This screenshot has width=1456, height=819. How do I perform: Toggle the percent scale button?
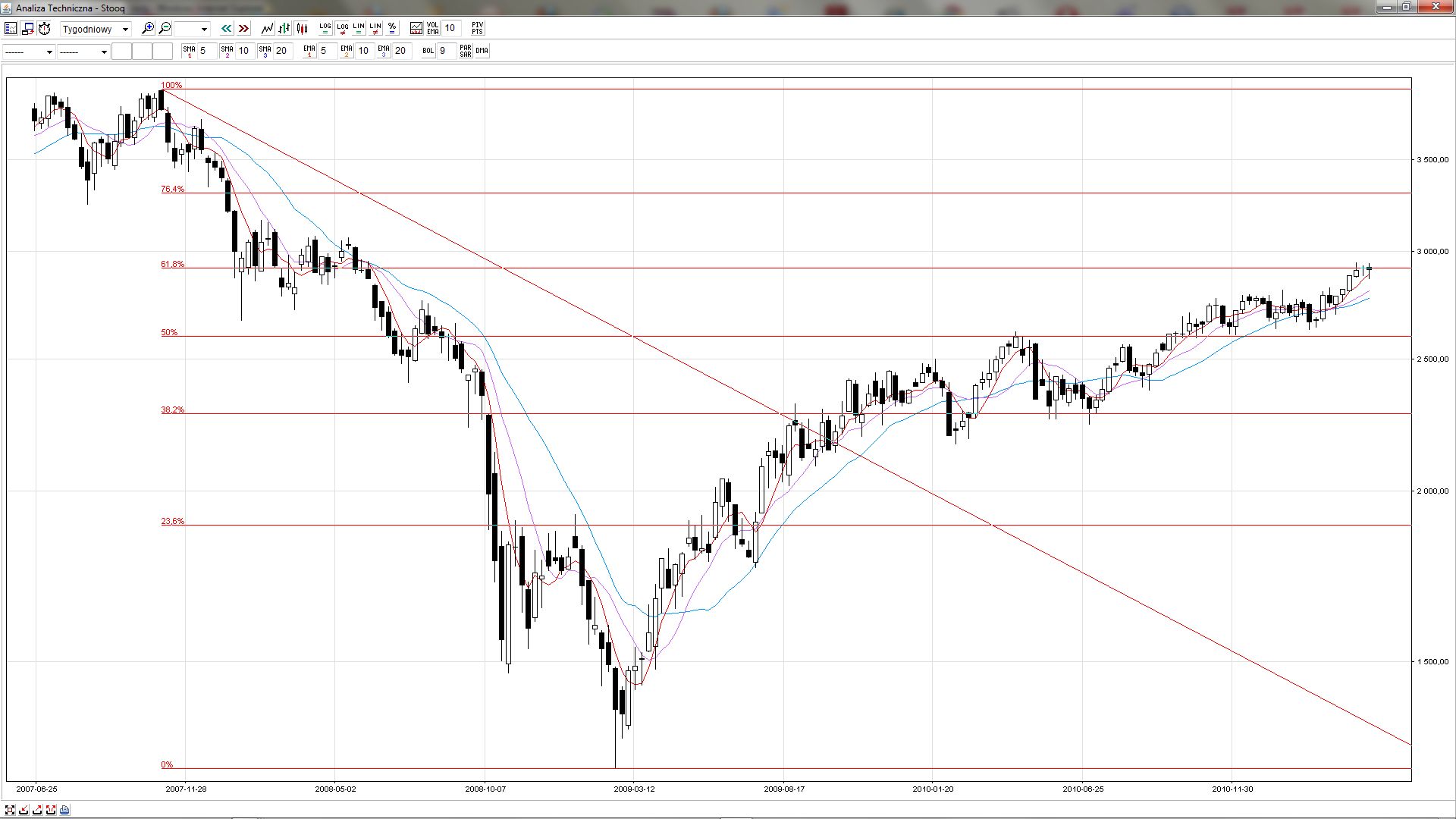pyautogui.click(x=392, y=28)
